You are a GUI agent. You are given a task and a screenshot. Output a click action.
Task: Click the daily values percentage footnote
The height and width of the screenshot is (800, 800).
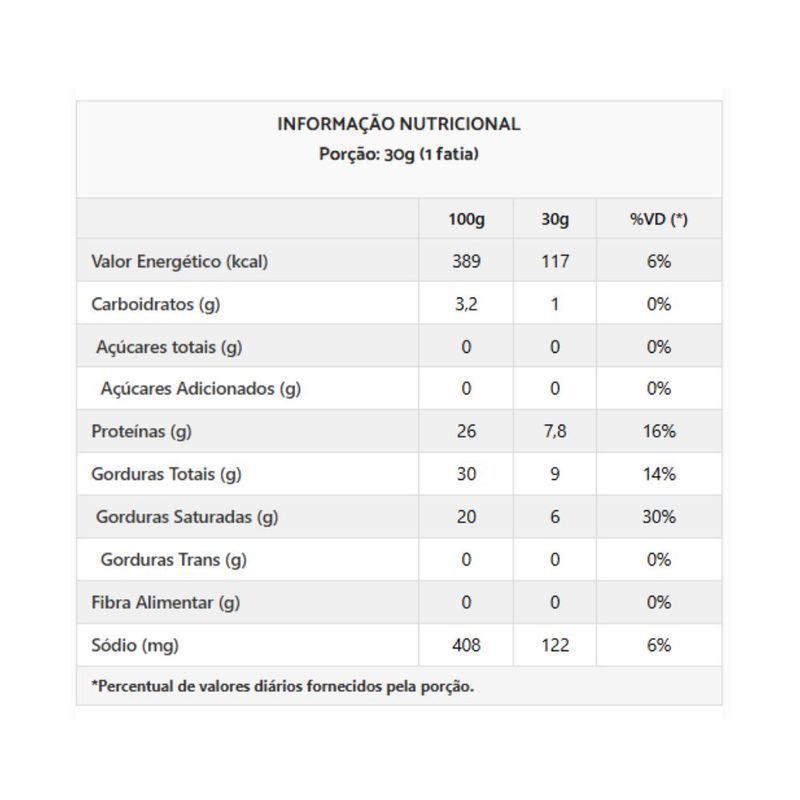click(282, 686)
